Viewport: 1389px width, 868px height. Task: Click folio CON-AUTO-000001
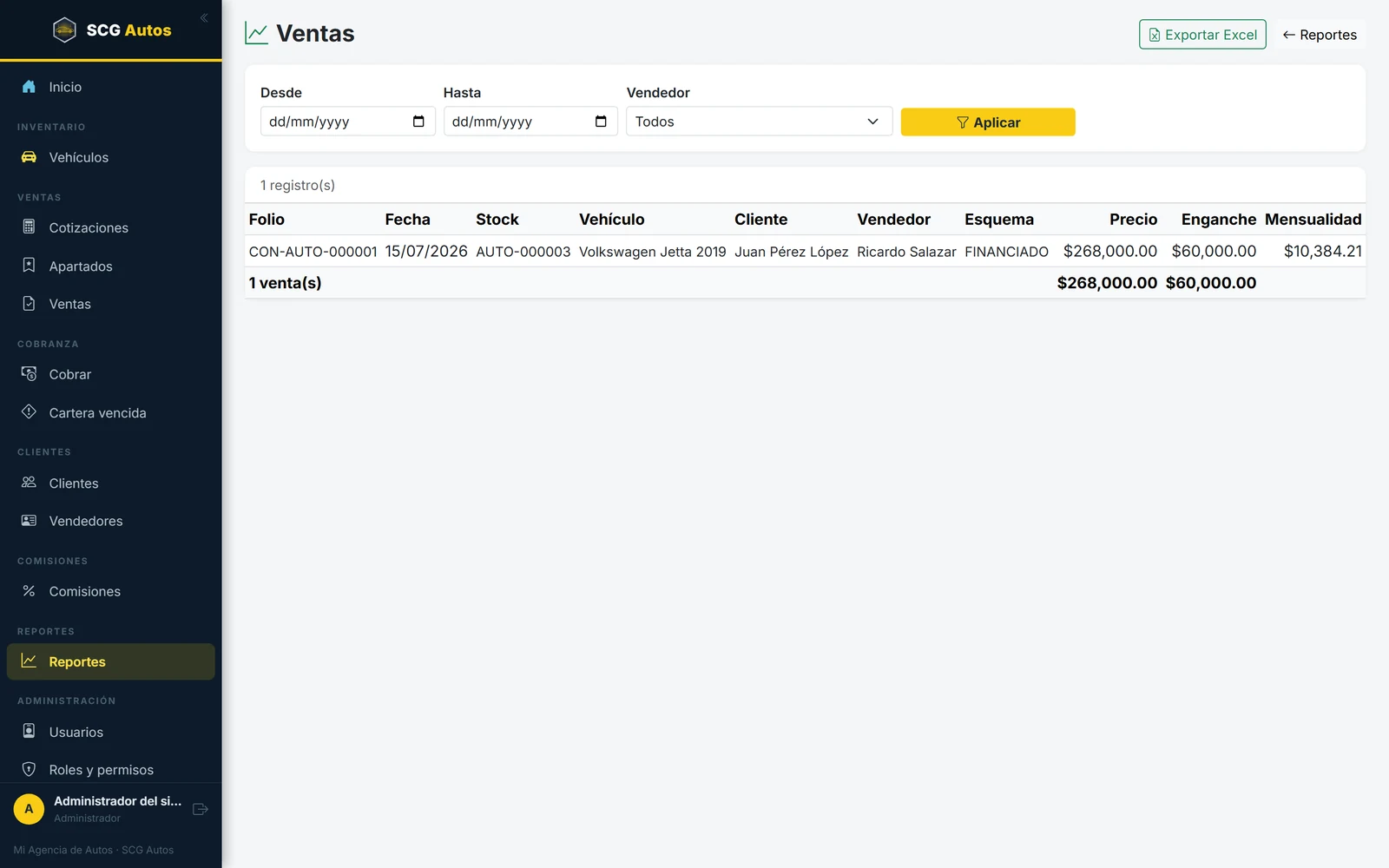tap(313, 252)
